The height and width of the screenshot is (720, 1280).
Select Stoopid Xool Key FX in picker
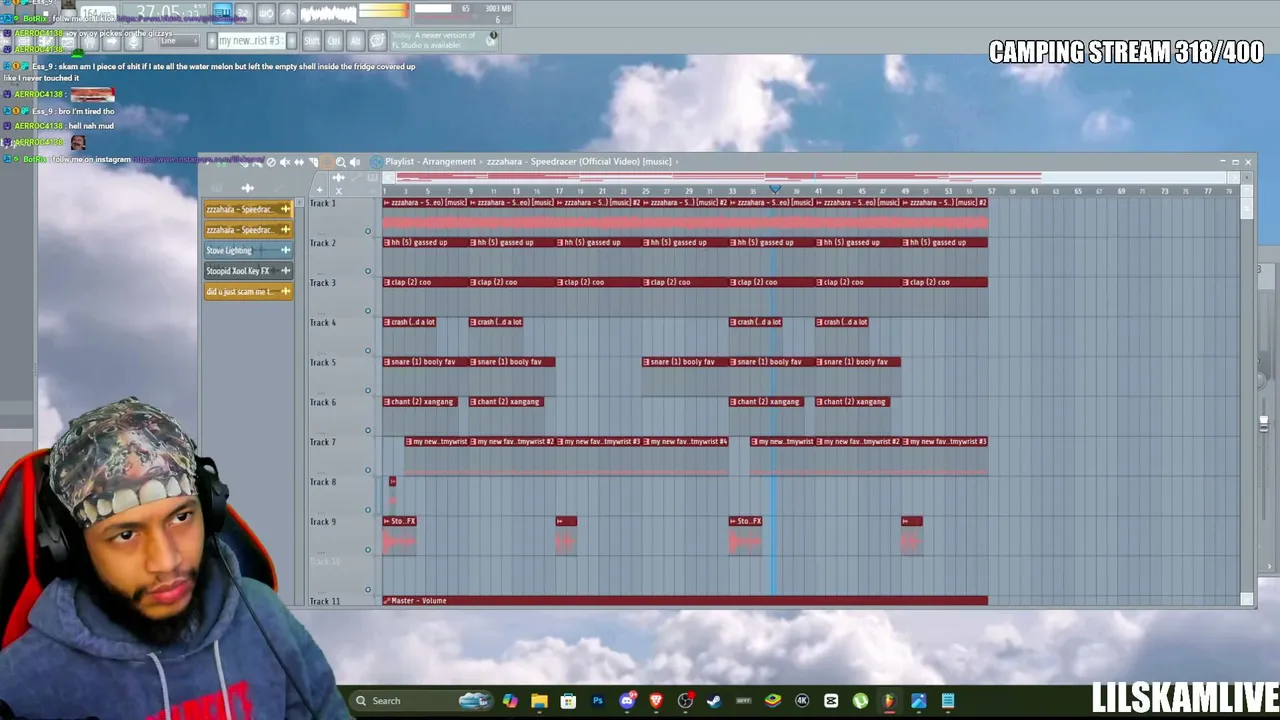[x=248, y=271]
